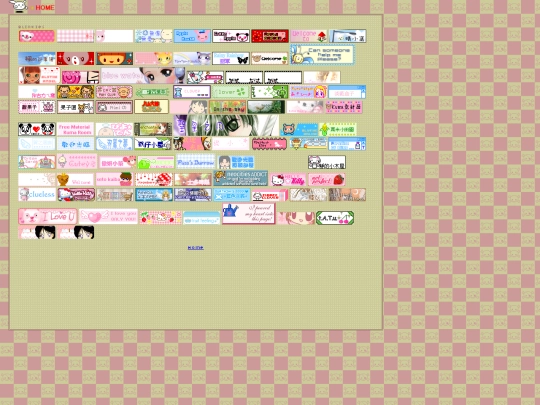Click the rabbit icon beside HOME
The width and height of the screenshot is (540, 405).
coord(19,6)
